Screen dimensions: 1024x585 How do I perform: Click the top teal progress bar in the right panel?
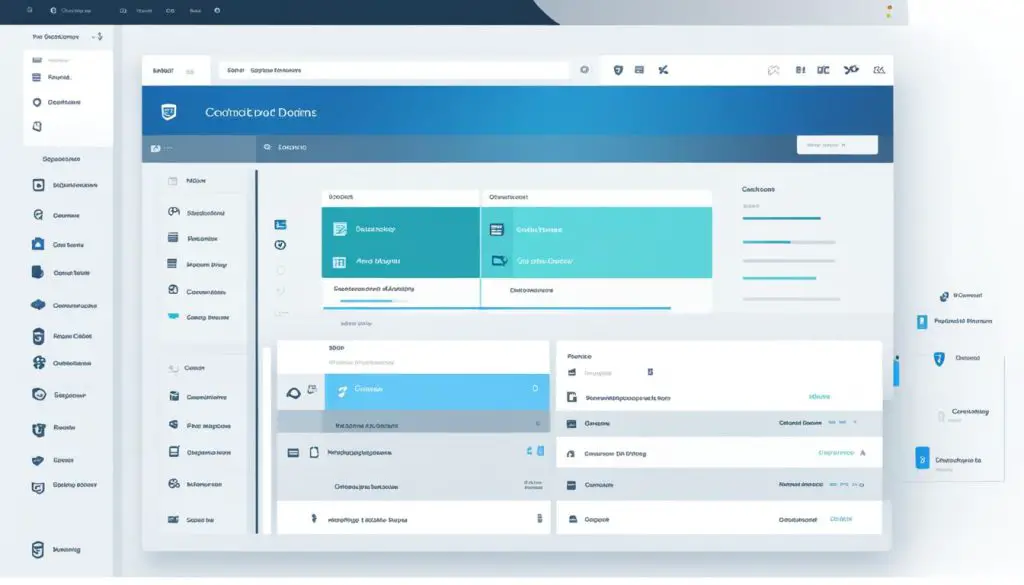(x=781, y=218)
